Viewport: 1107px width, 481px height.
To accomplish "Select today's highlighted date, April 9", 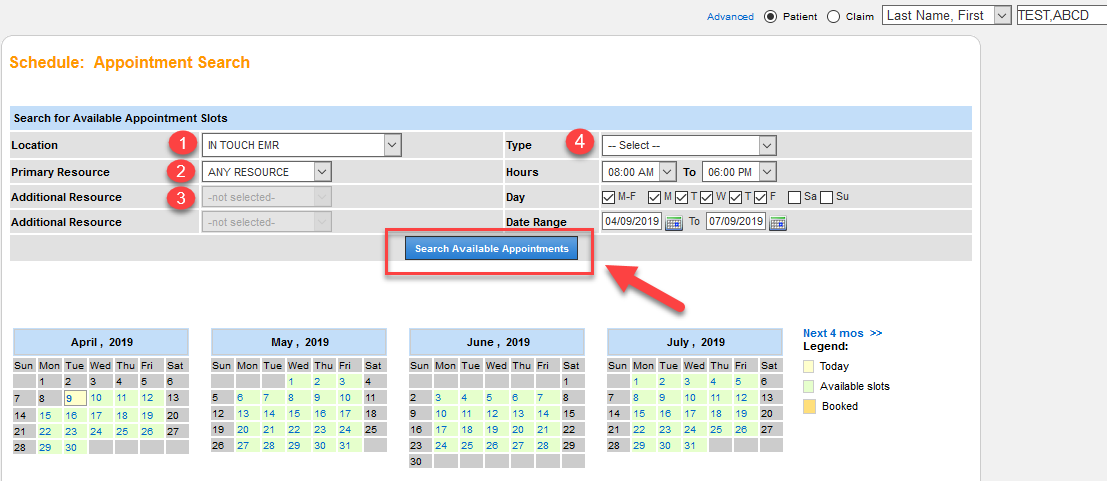I will coord(68,398).
